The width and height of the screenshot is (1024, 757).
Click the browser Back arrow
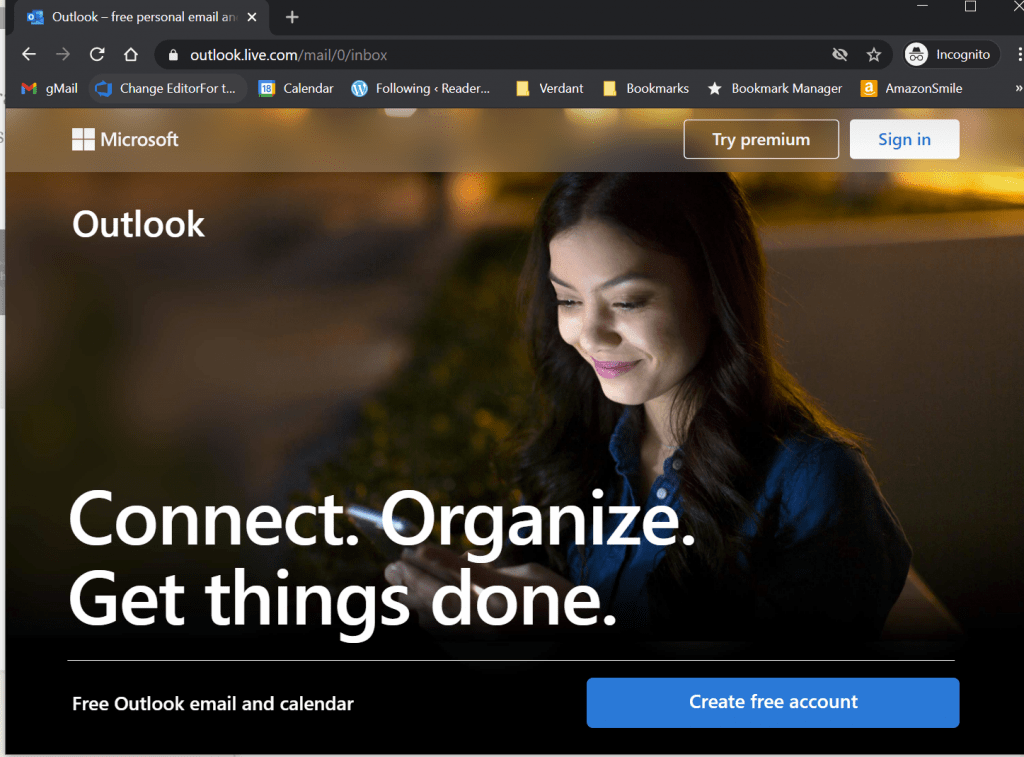29,55
